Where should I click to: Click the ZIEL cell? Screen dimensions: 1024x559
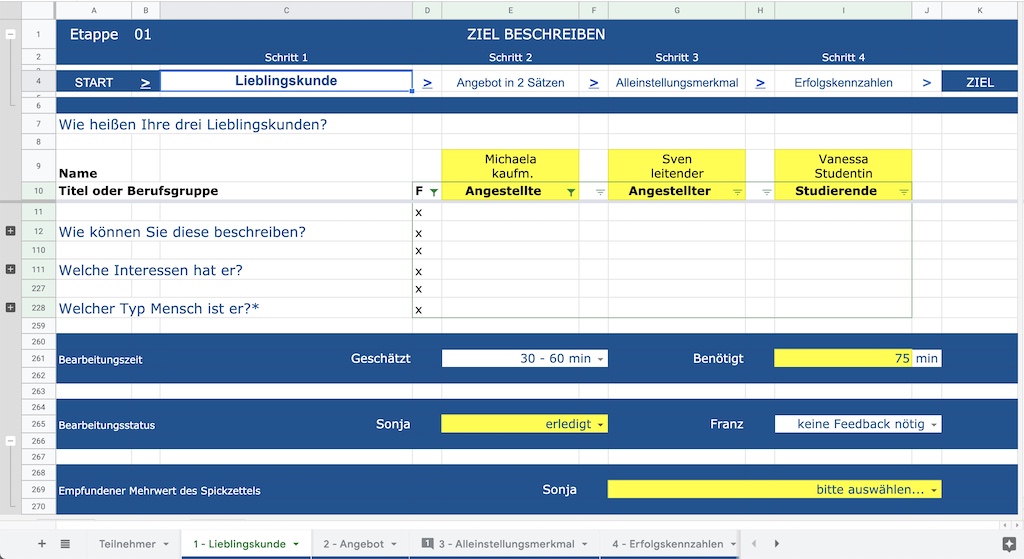pyautogui.click(x=980, y=82)
